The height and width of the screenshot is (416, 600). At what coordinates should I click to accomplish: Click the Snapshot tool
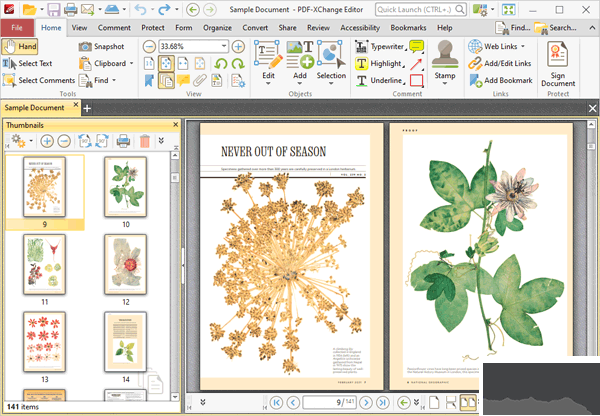(101, 46)
